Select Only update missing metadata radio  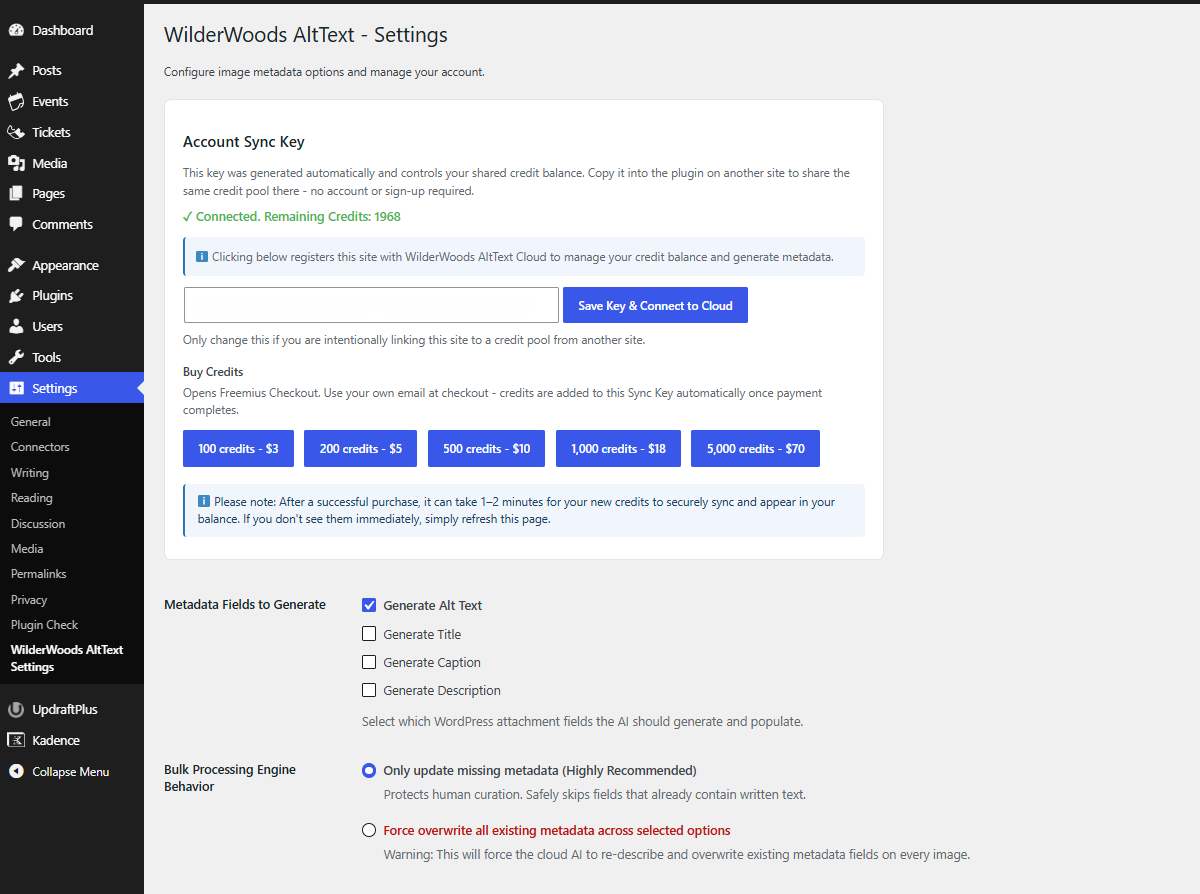pyautogui.click(x=369, y=770)
